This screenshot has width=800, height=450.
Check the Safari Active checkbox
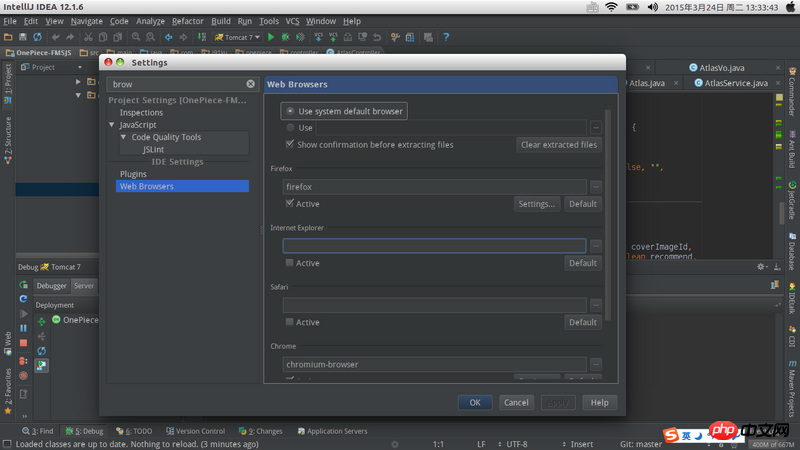[x=290, y=322]
